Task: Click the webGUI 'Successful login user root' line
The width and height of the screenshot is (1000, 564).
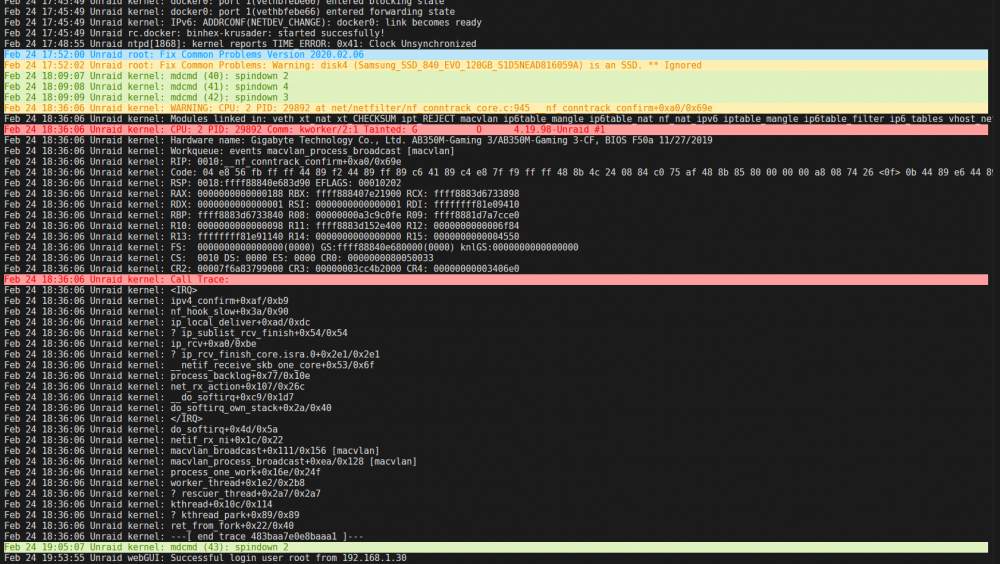Action: click(x=205, y=558)
